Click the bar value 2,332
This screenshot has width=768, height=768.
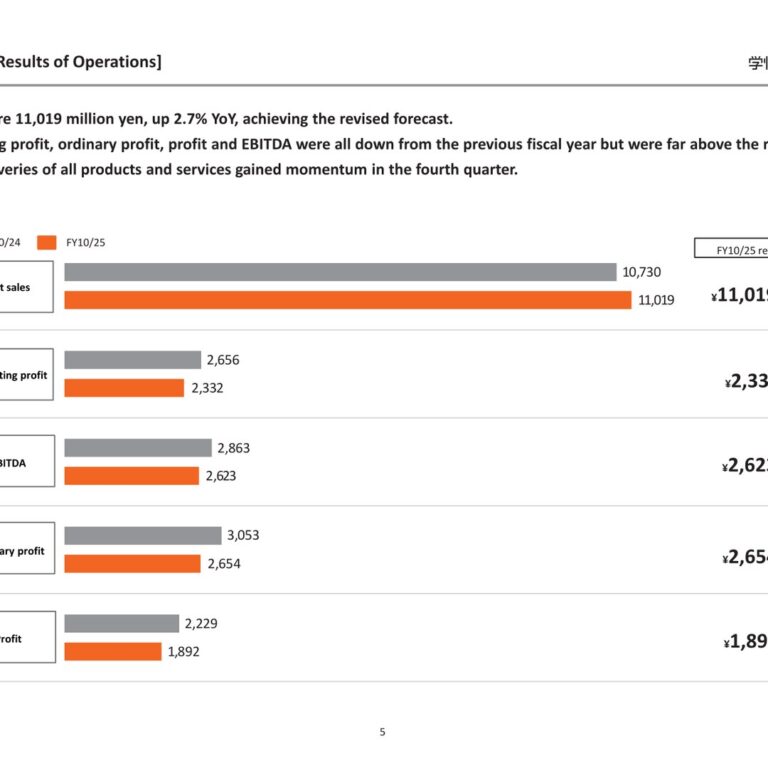208,388
